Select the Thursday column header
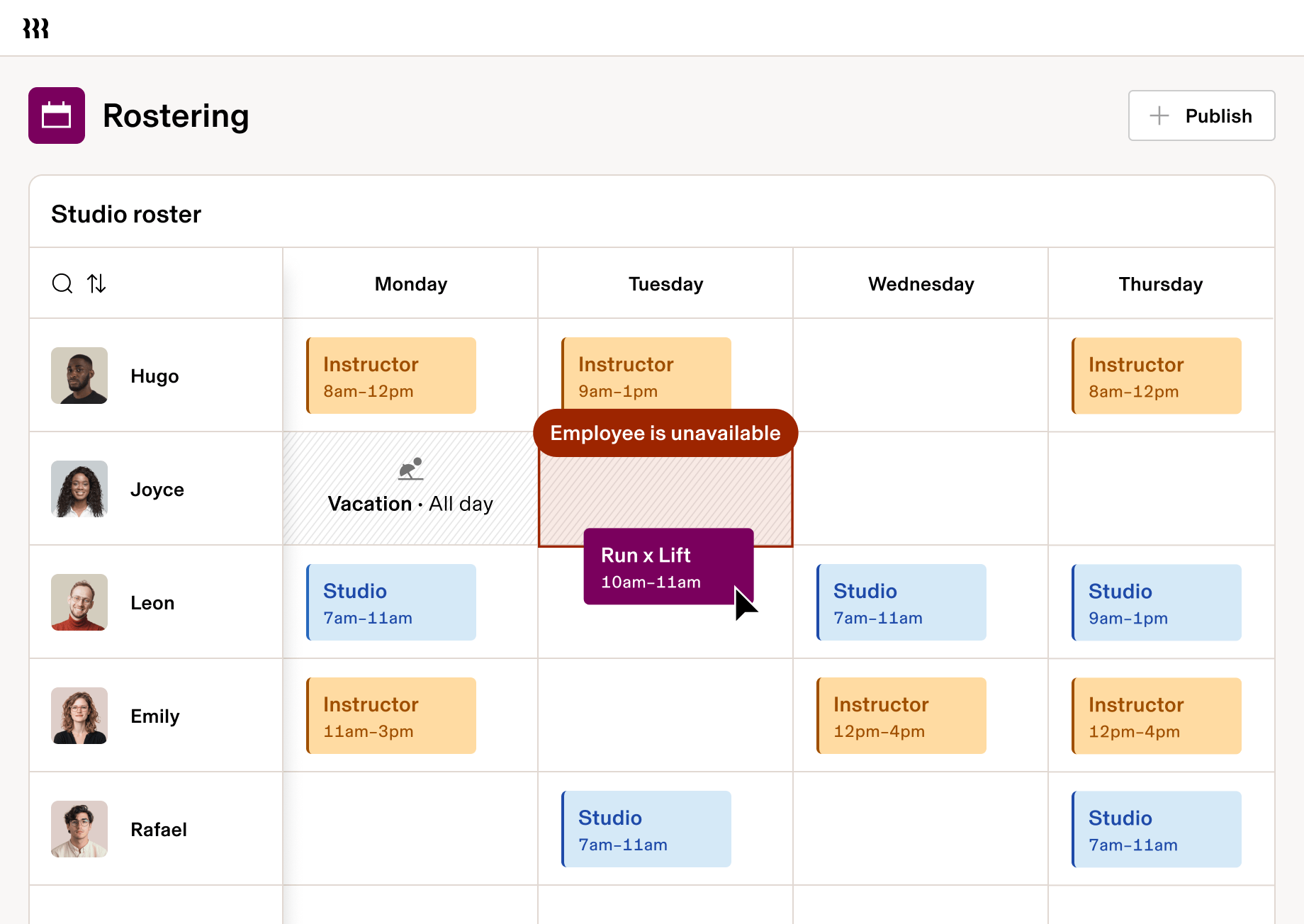 click(1160, 283)
